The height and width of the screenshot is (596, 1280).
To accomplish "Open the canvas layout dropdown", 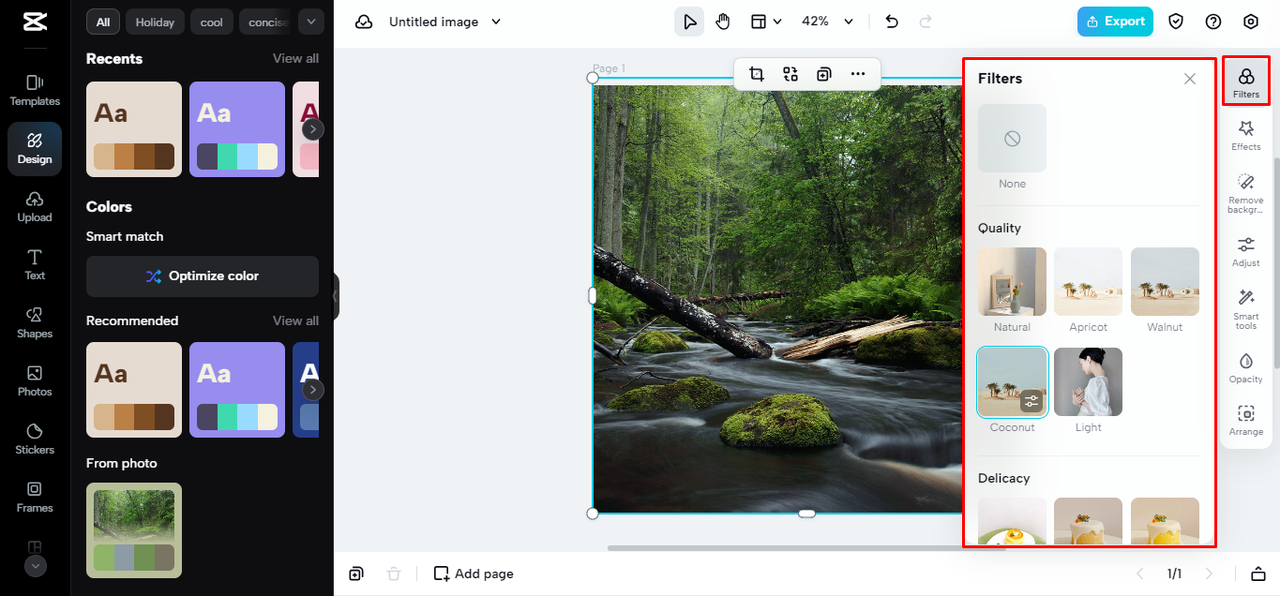I will pyautogui.click(x=766, y=22).
